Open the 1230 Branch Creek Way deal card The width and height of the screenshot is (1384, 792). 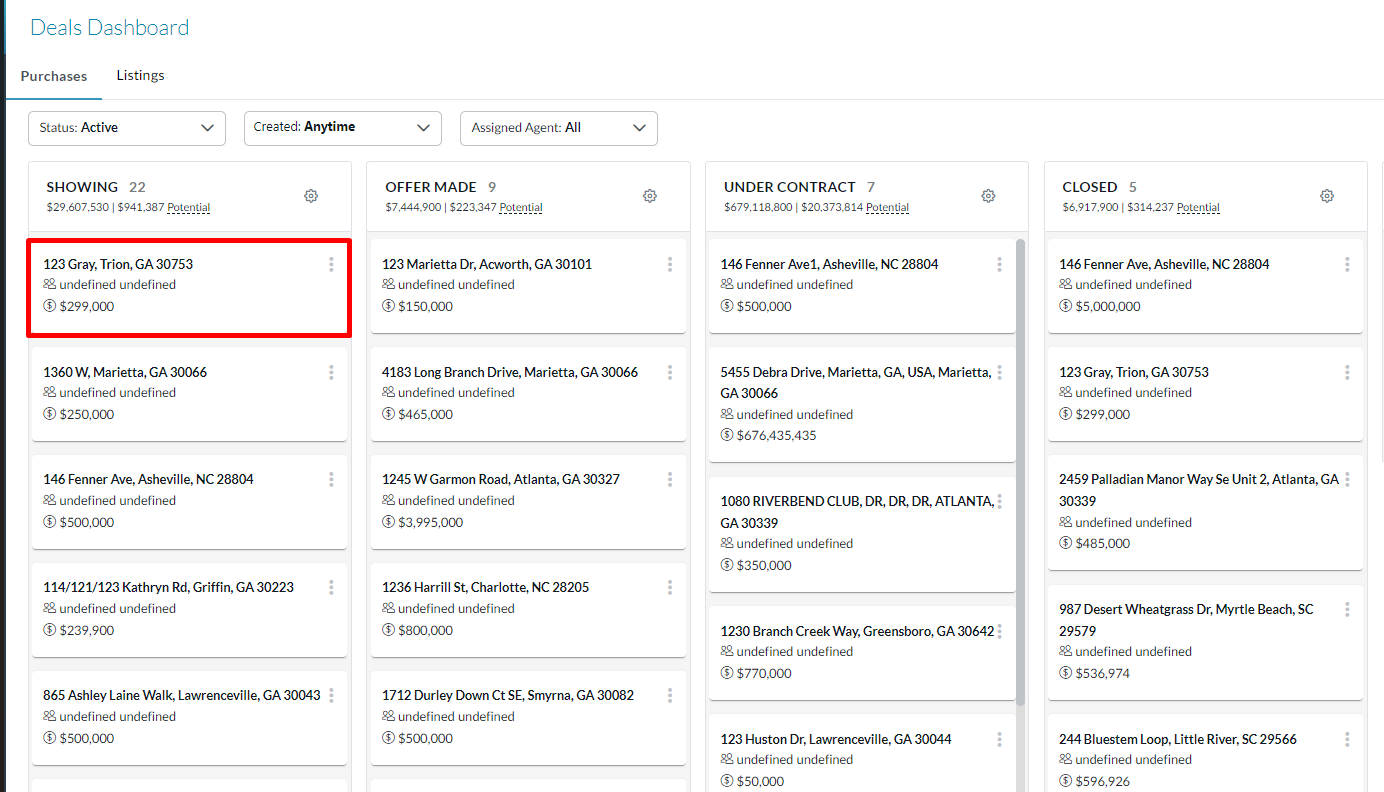pyautogui.click(x=862, y=652)
